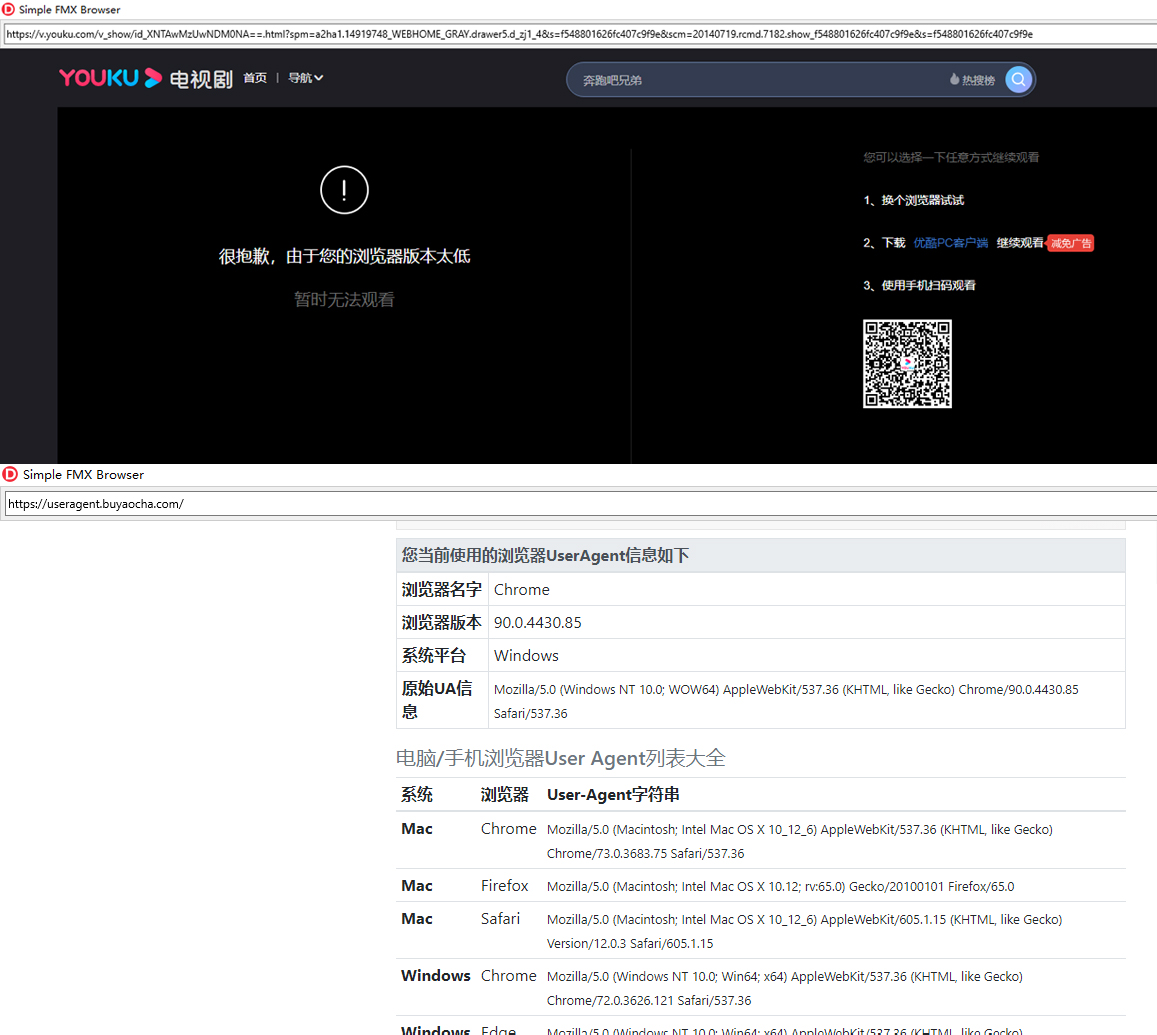Image resolution: width=1157 pixels, height=1035 pixels.
Task: Click the lower Simple FMX Browser app icon
Action: pos(10,474)
